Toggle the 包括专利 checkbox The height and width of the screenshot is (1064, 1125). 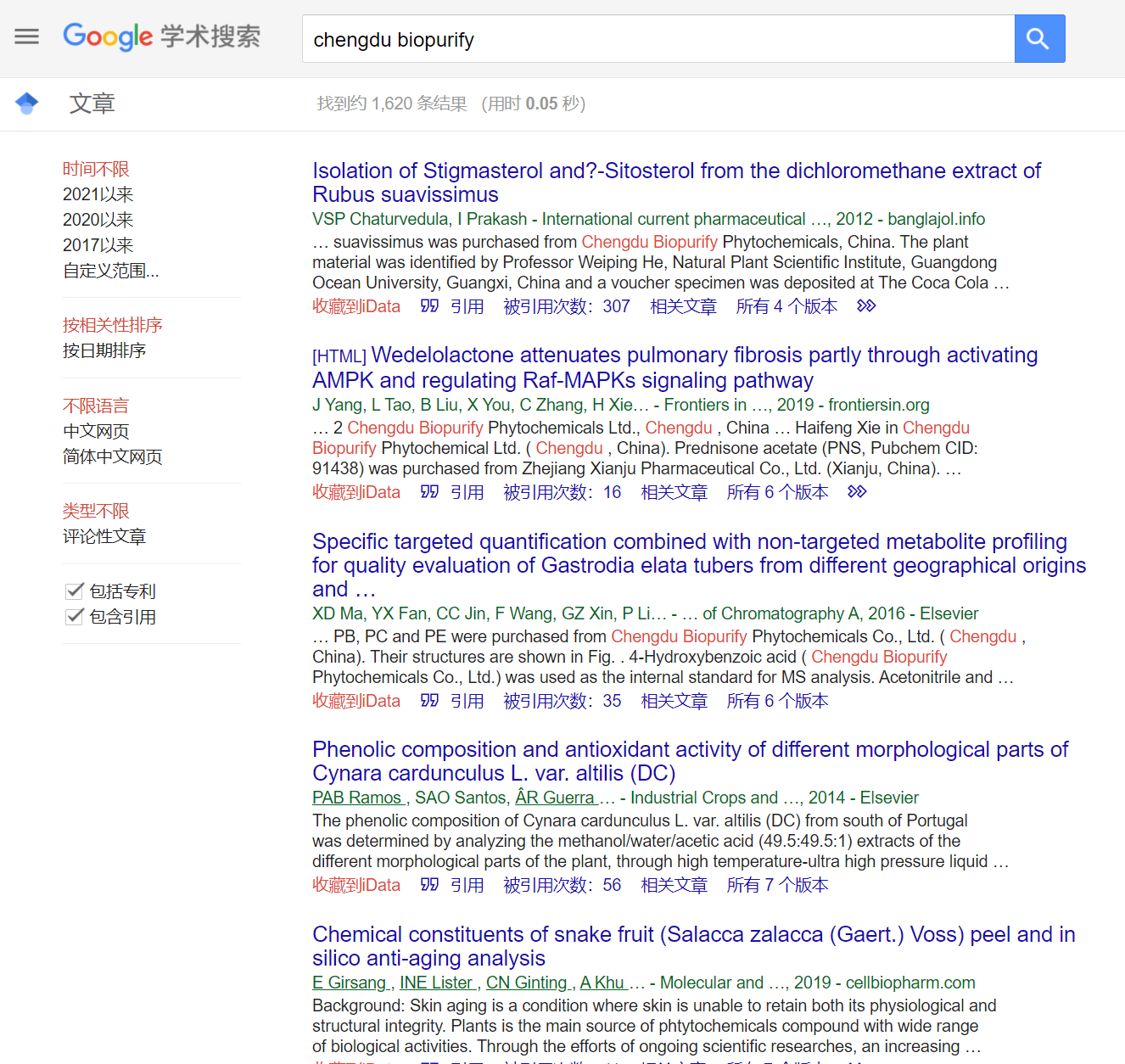pos(75,591)
